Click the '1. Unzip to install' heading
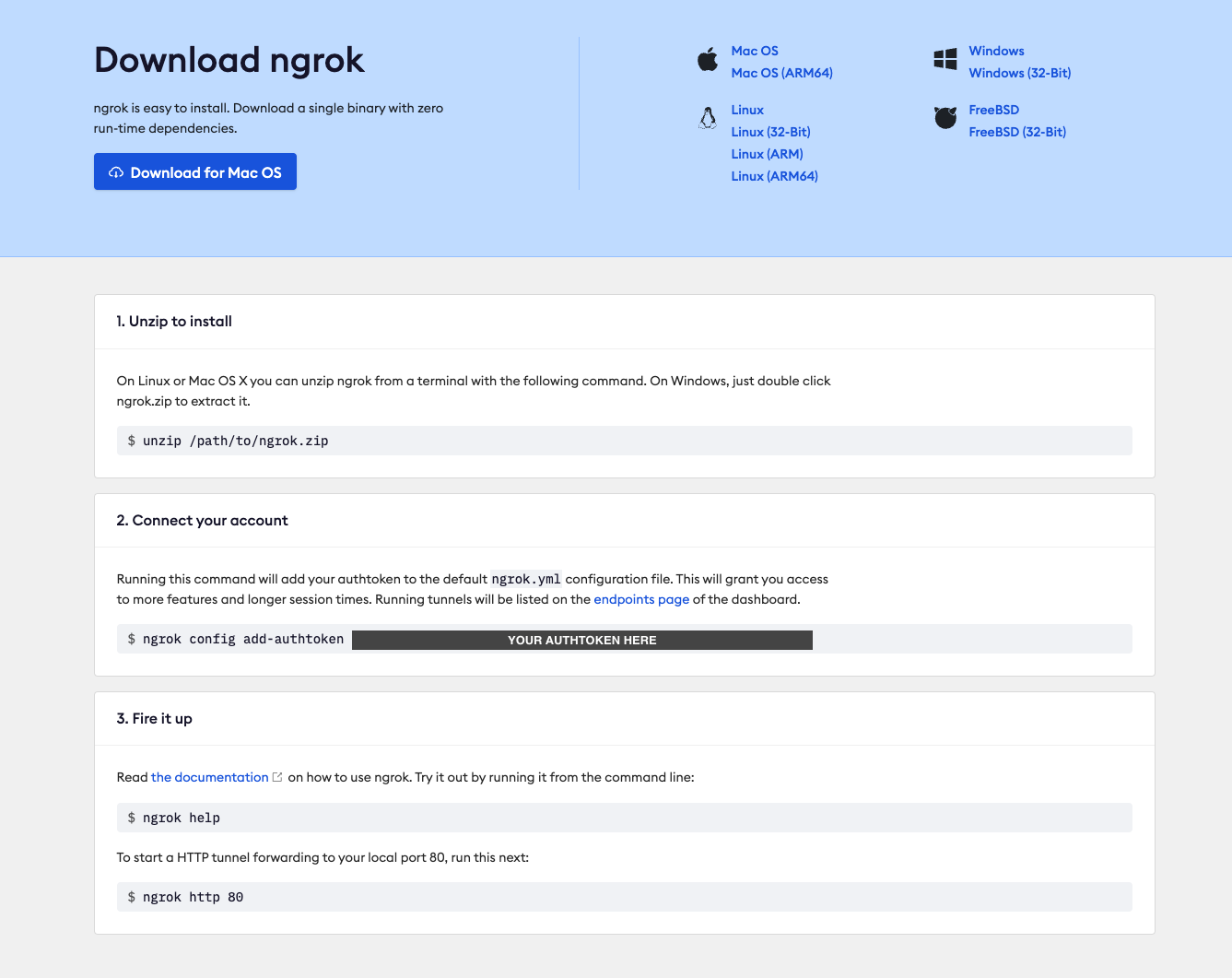Viewport: 1232px width, 978px height. [x=174, y=322]
